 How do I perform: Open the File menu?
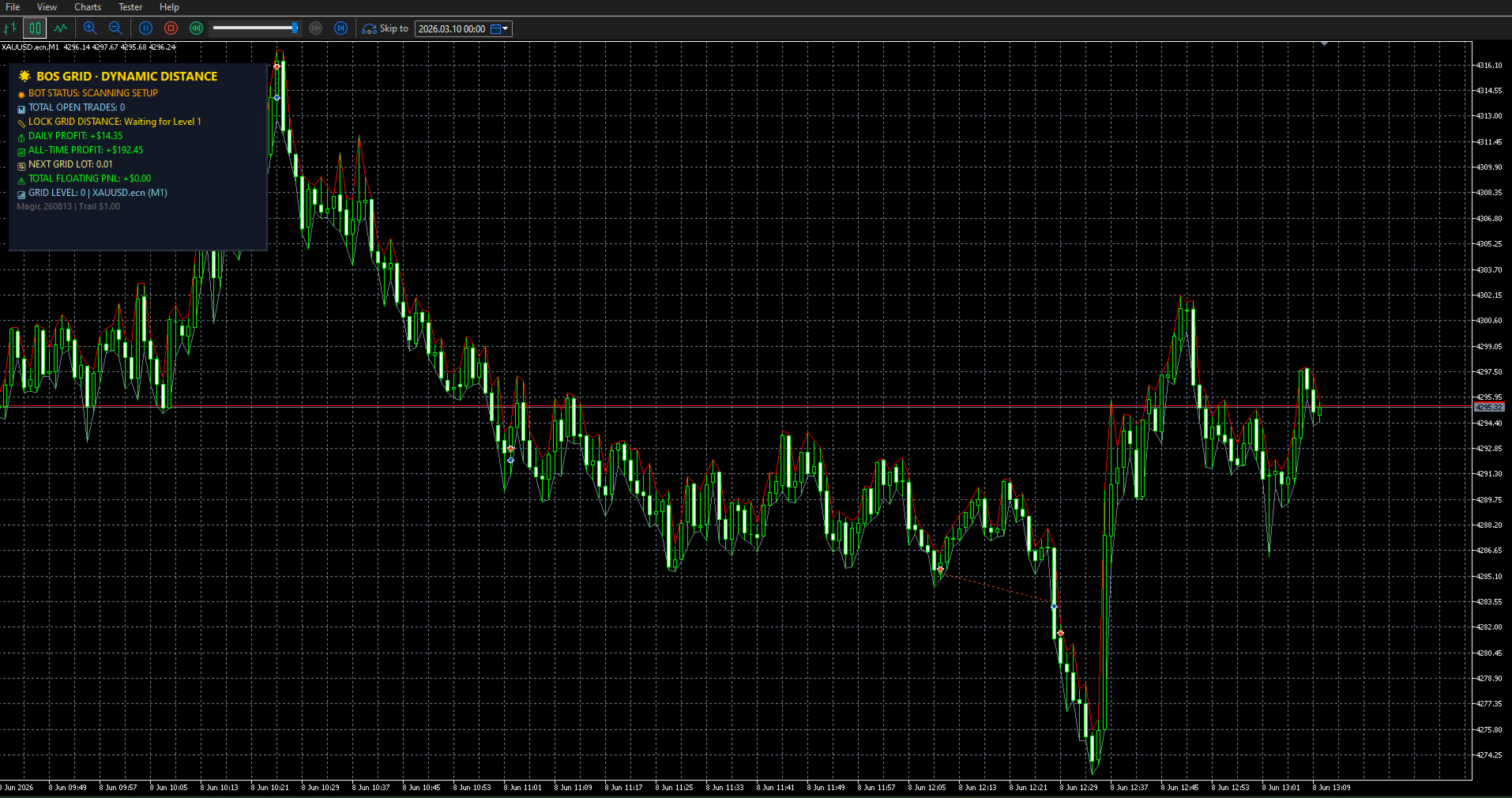(x=13, y=7)
